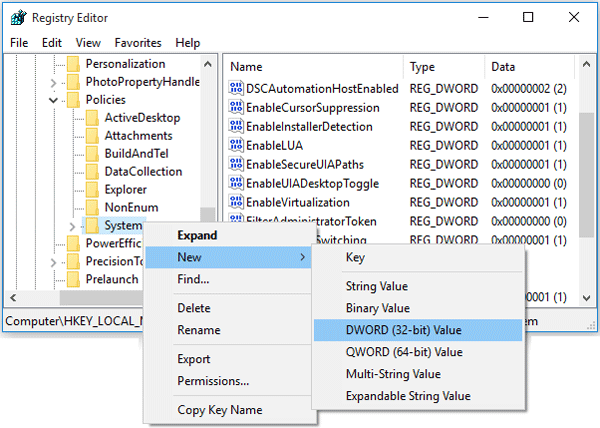The height and width of the screenshot is (428, 600).
Task: Open the Favorites menu
Action: [x=137, y=43]
